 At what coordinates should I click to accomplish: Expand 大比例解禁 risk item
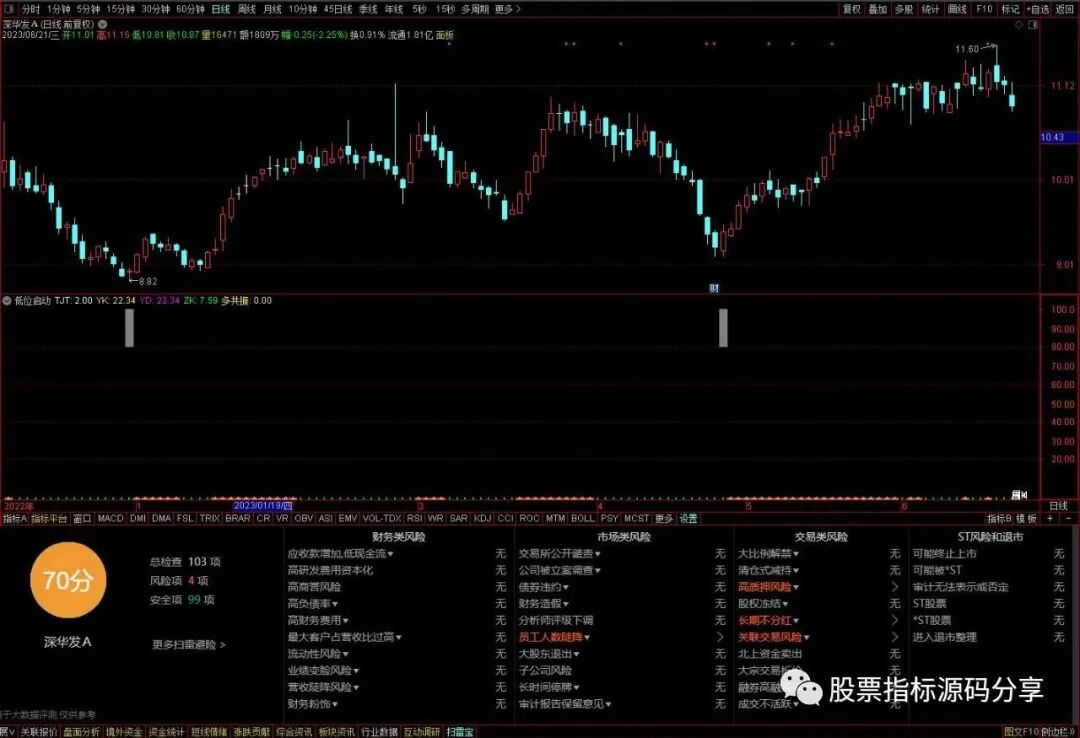click(x=768, y=553)
